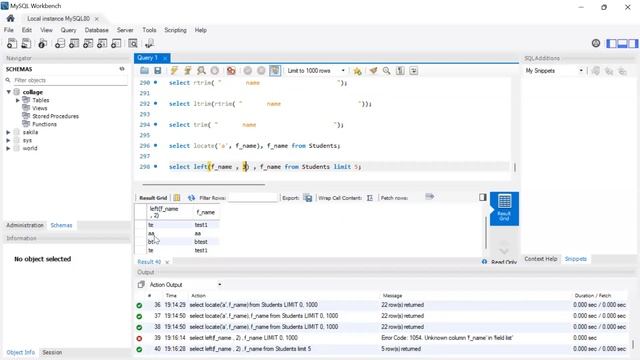Switch to the Query 1 tab

(x=147, y=58)
